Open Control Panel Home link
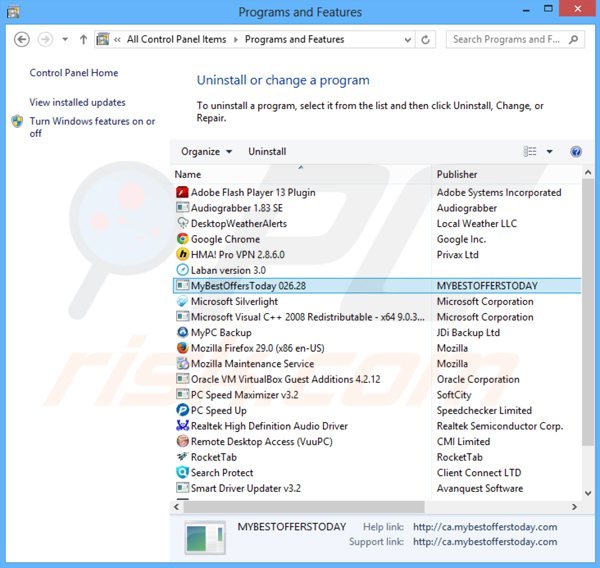This screenshot has height=568, width=600. click(74, 73)
